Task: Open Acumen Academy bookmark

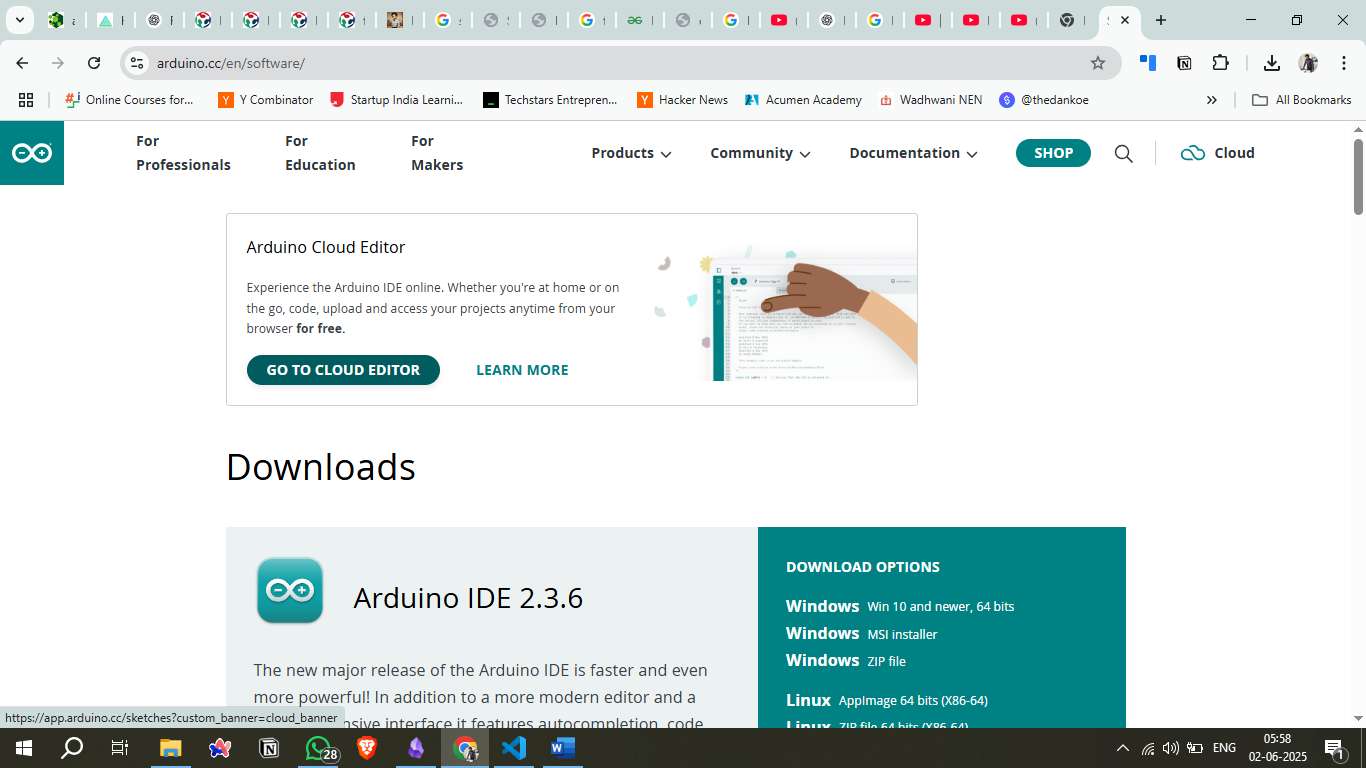Action: click(x=803, y=100)
